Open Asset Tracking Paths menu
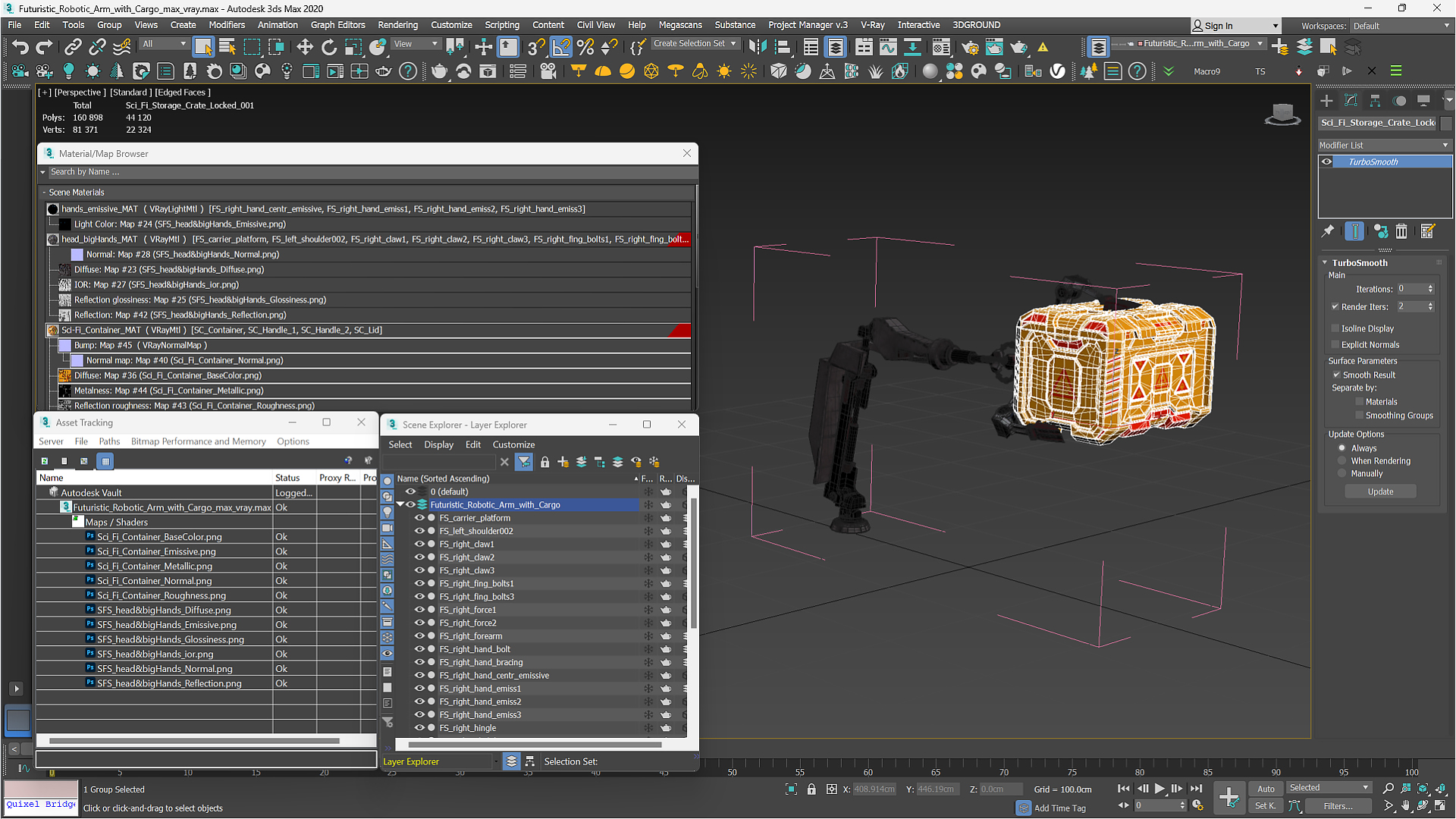1456x819 pixels. point(109,441)
